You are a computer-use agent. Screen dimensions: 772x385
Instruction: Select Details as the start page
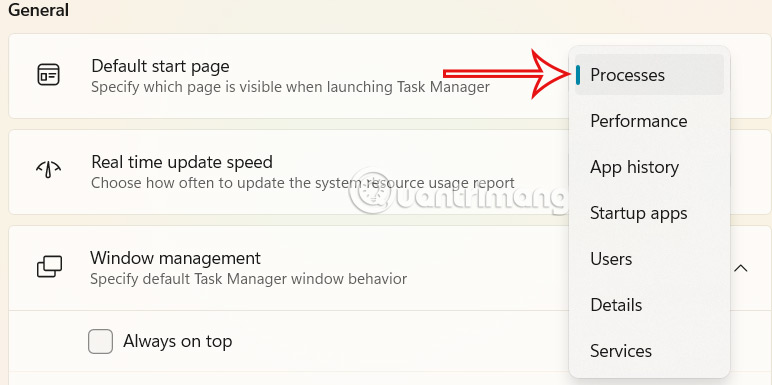pyautogui.click(x=649, y=305)
